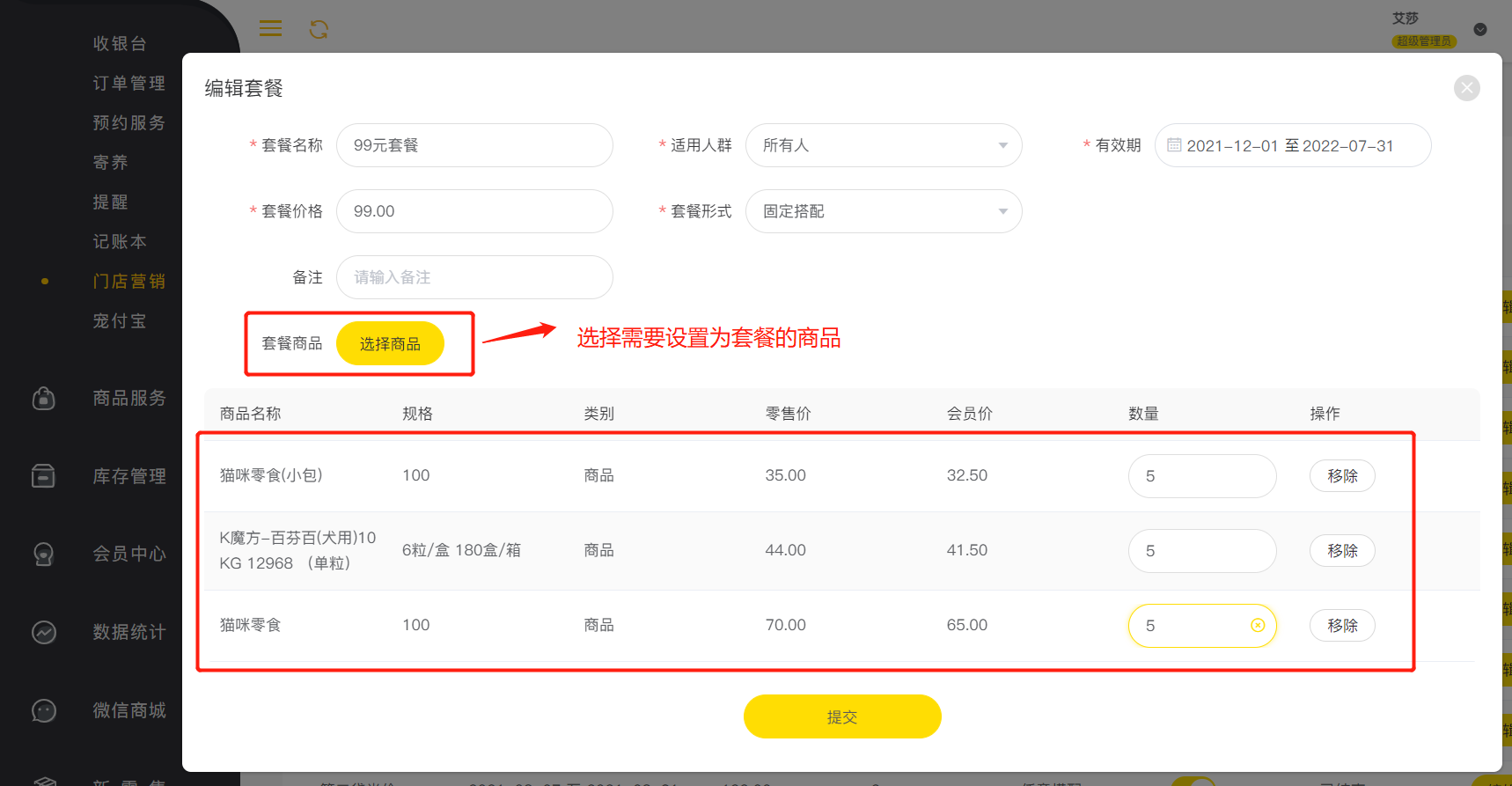Image resolution: width=1512 pixels, height=786 pixels.
Task: Click the 会员中心 sidebar icon
Action: [44, 554]
